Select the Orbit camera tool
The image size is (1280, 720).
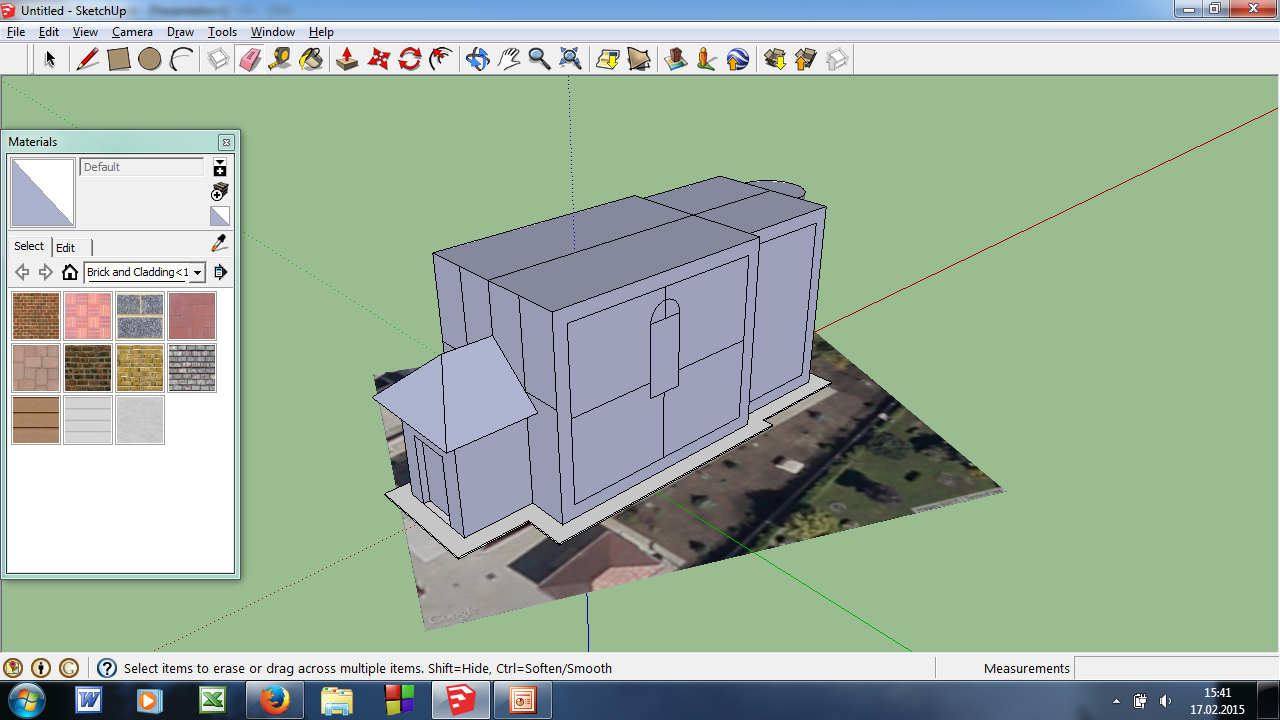tap(477, 60)
